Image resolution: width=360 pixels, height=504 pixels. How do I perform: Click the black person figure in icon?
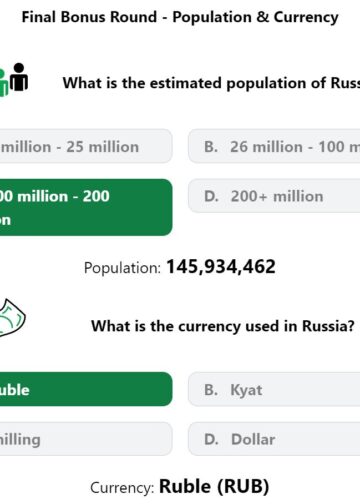(x=19, y=77)
